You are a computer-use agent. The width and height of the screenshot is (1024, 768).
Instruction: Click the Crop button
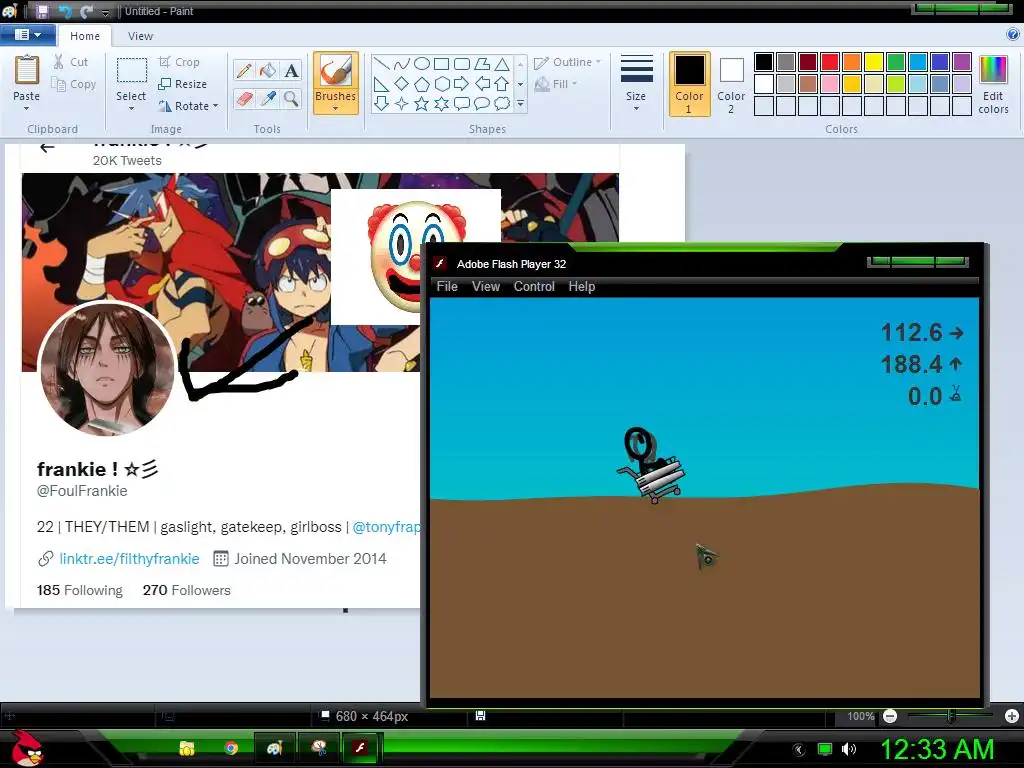179,62
